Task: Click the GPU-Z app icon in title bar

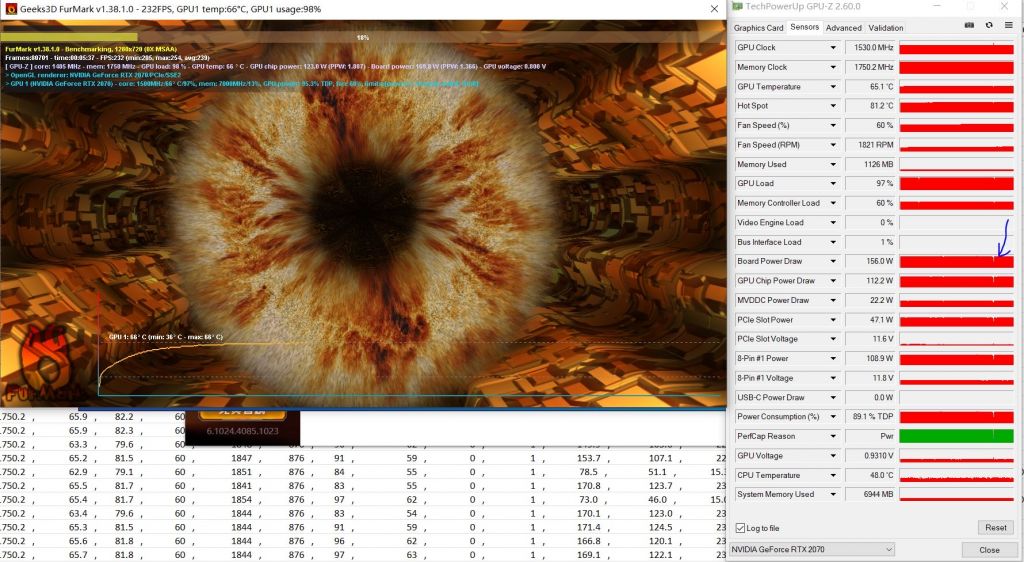Action: click(738, 6)
